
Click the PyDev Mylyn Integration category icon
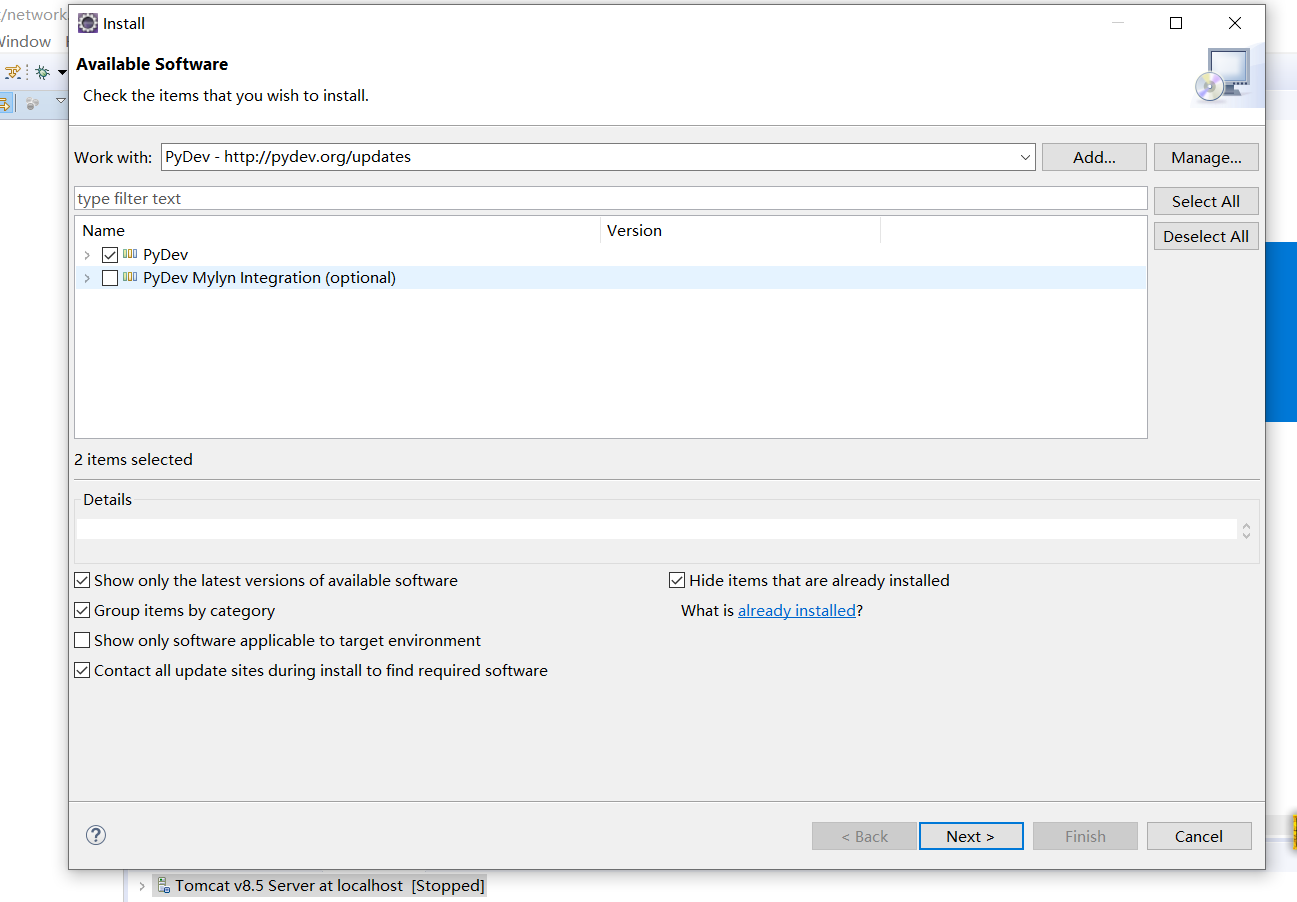click(x=130, y=278)
